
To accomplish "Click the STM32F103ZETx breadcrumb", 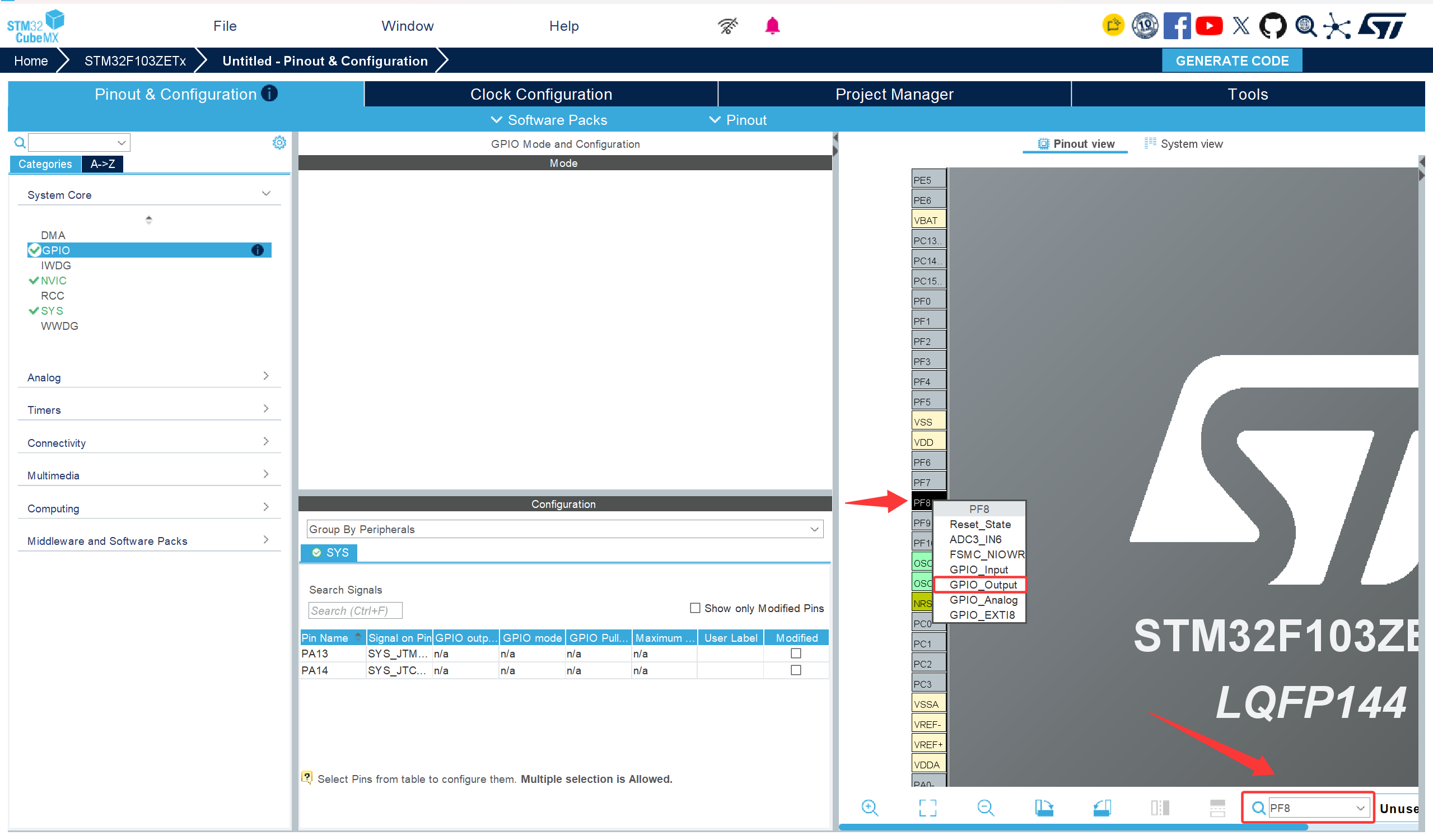I will tap(136, 61).
